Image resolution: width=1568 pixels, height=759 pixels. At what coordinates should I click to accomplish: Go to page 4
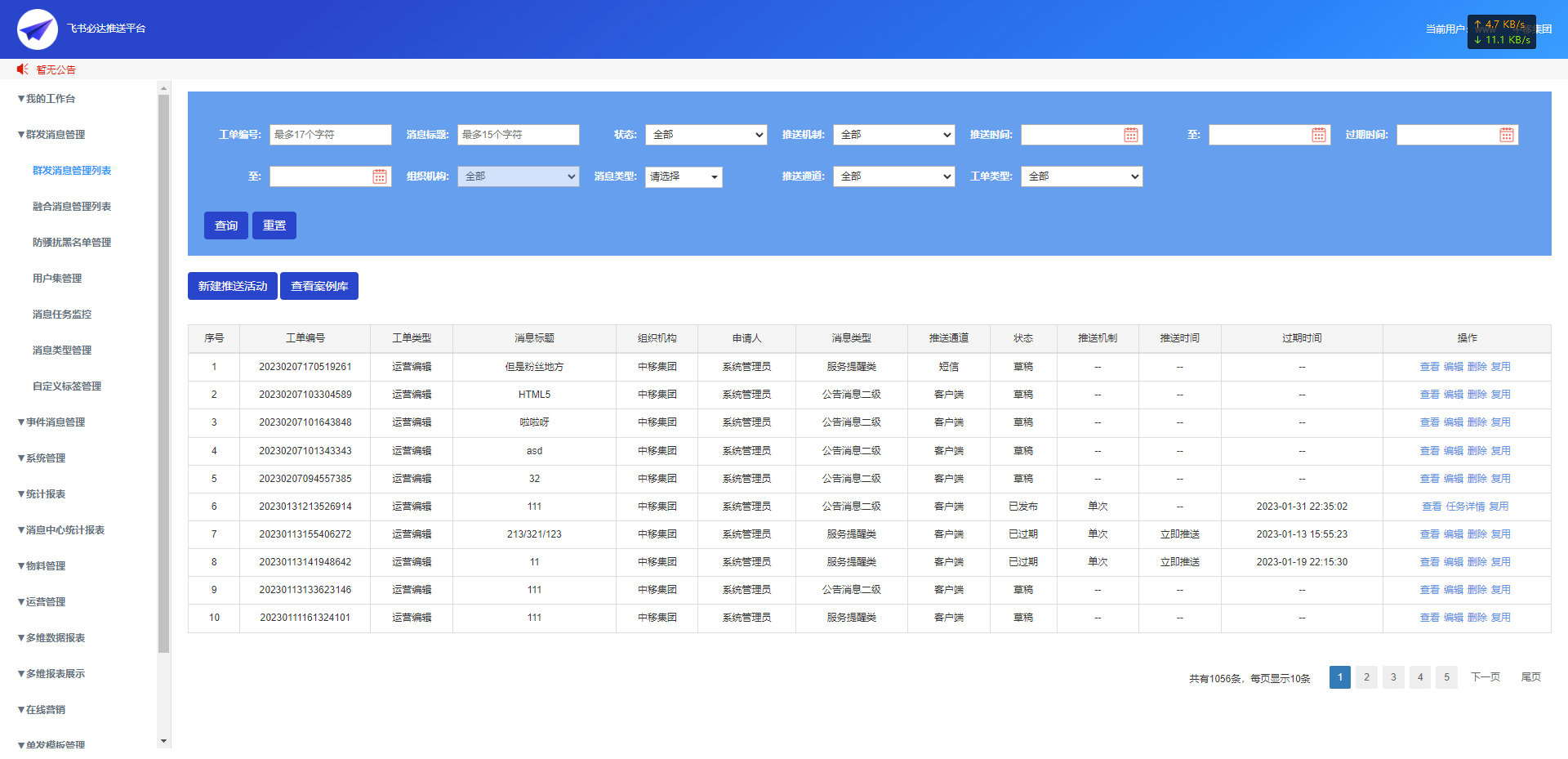1420,677
